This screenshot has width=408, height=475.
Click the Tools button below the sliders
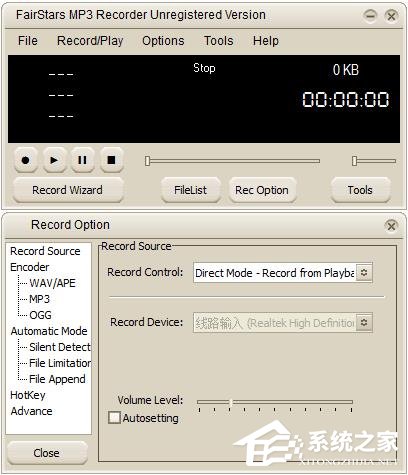pos(360,190)
